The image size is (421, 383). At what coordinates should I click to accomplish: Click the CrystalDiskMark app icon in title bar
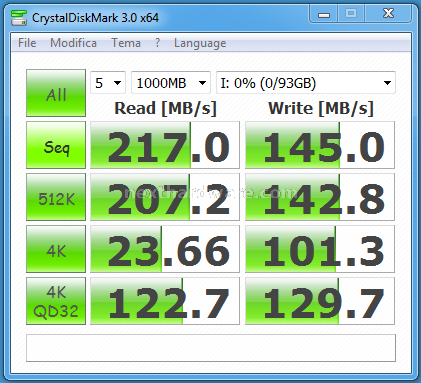(x=19, y=18)
